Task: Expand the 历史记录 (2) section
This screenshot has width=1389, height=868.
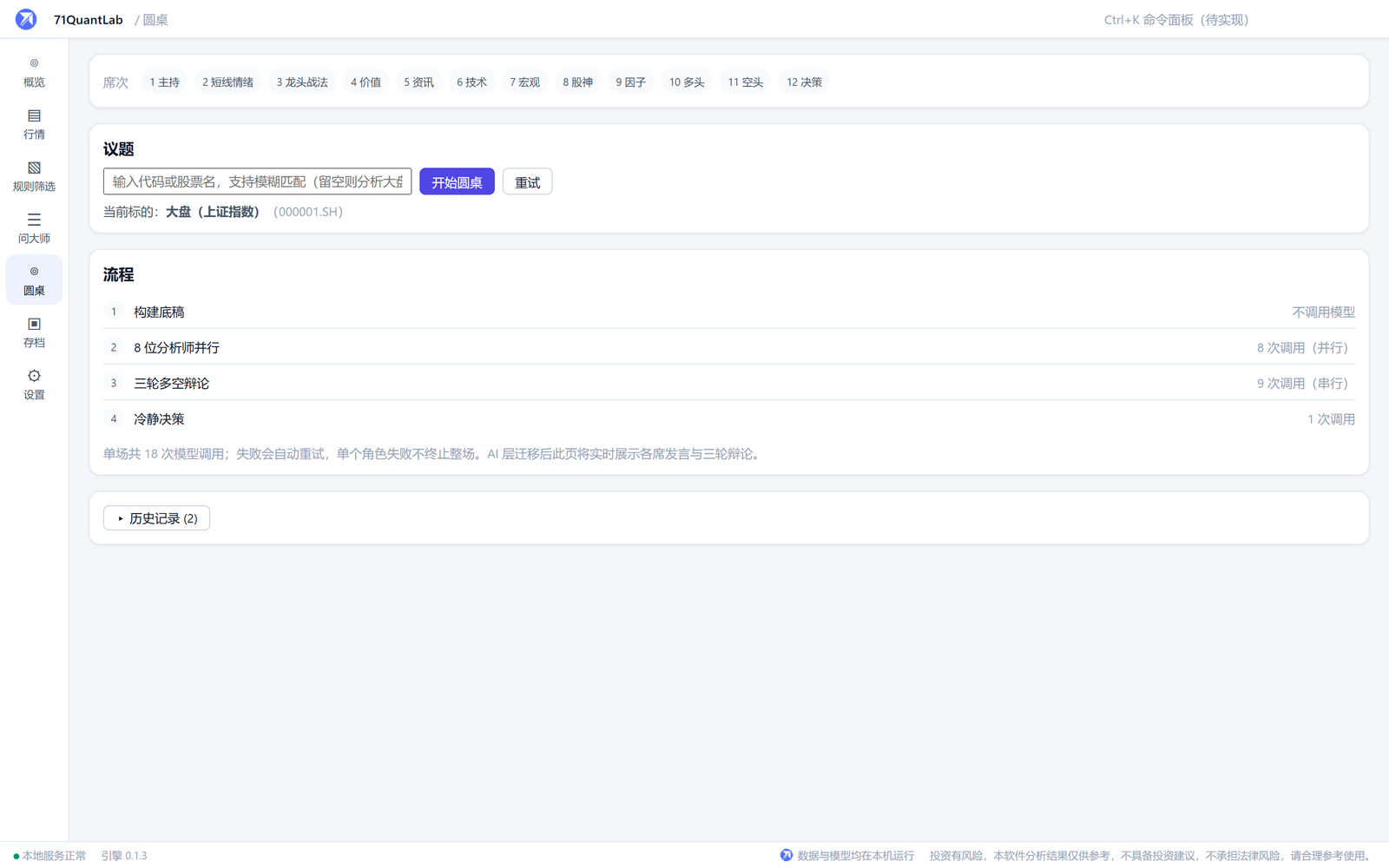Action: (156, 518)
